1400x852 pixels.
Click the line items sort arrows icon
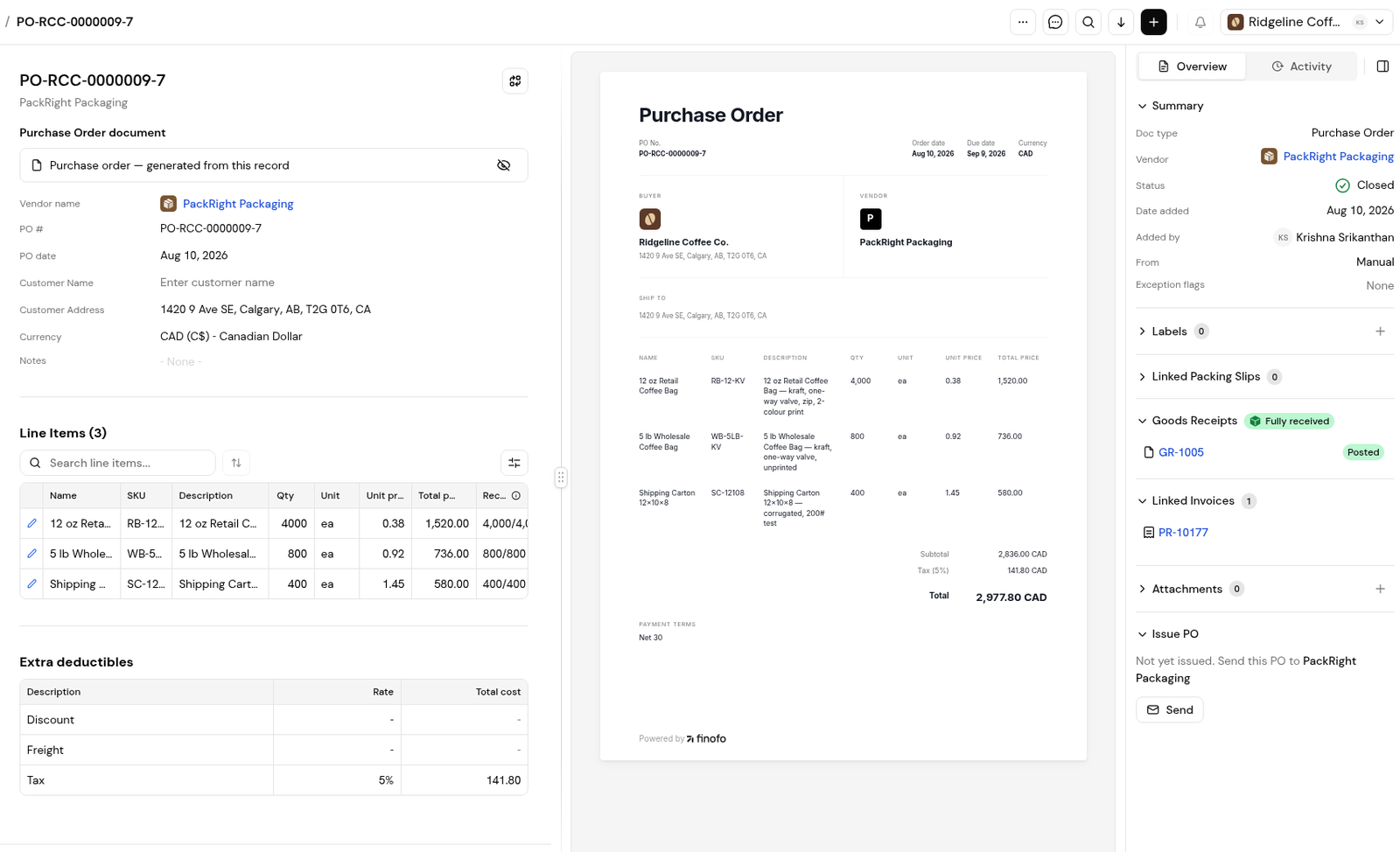(x=236, y=463)
